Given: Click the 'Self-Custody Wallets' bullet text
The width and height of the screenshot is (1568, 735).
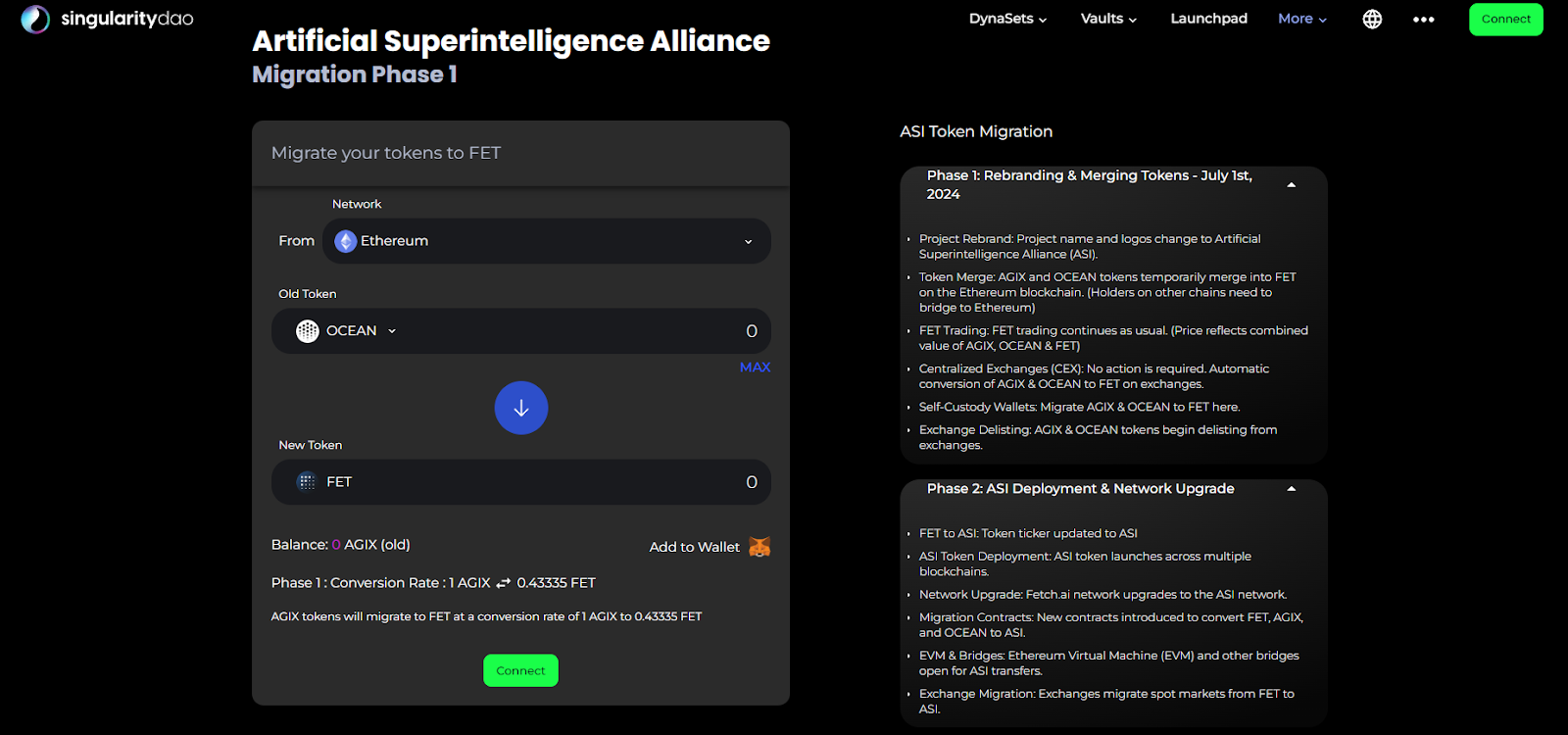Looking at the screenshot, I should [x=1079, y=407].
